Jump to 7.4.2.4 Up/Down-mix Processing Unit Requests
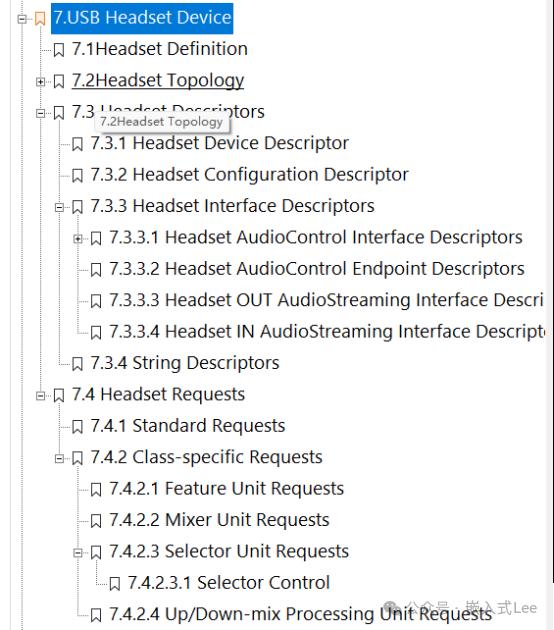 [301, 614]
